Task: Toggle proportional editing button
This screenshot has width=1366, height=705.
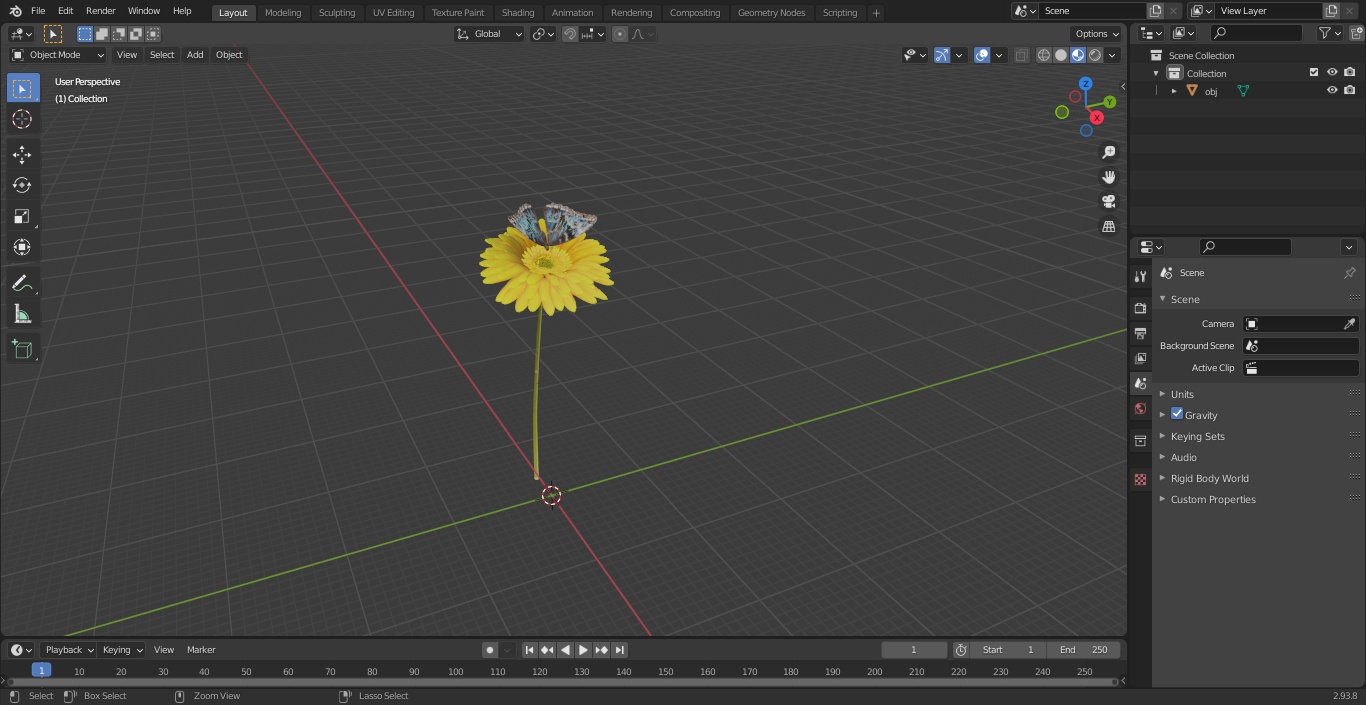Action: click(620, 34)
